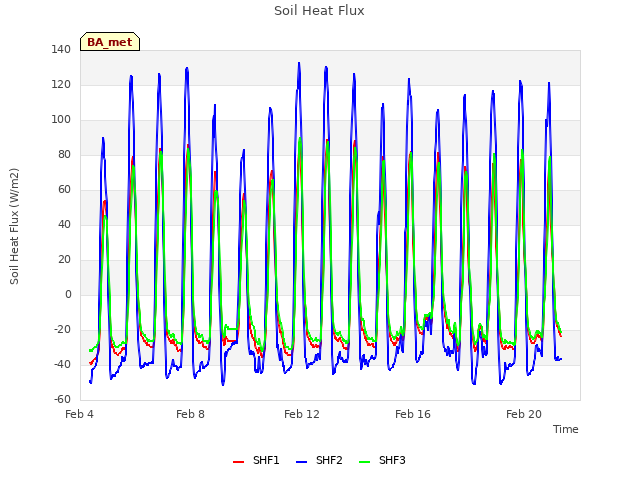
Task: Toggle the SHF2 series legend label
Action: tap(329, 460)
